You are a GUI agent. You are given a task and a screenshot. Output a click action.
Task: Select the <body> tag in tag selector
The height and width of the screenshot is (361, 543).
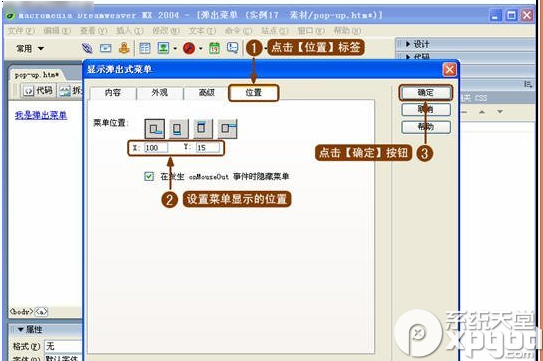point(21,311)
